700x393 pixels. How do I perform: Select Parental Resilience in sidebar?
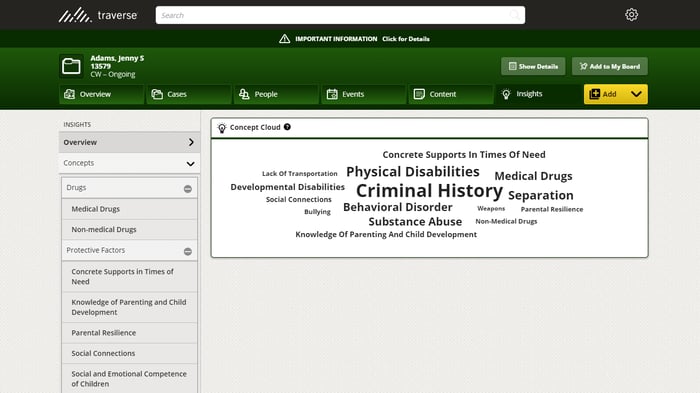coord(129,333)
